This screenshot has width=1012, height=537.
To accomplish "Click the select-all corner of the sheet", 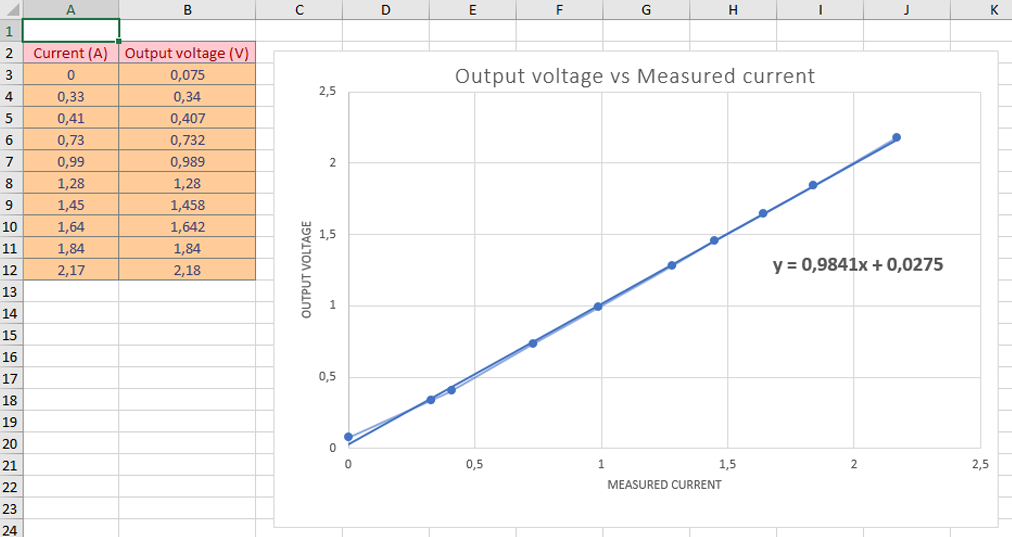I will coord(10,9).
